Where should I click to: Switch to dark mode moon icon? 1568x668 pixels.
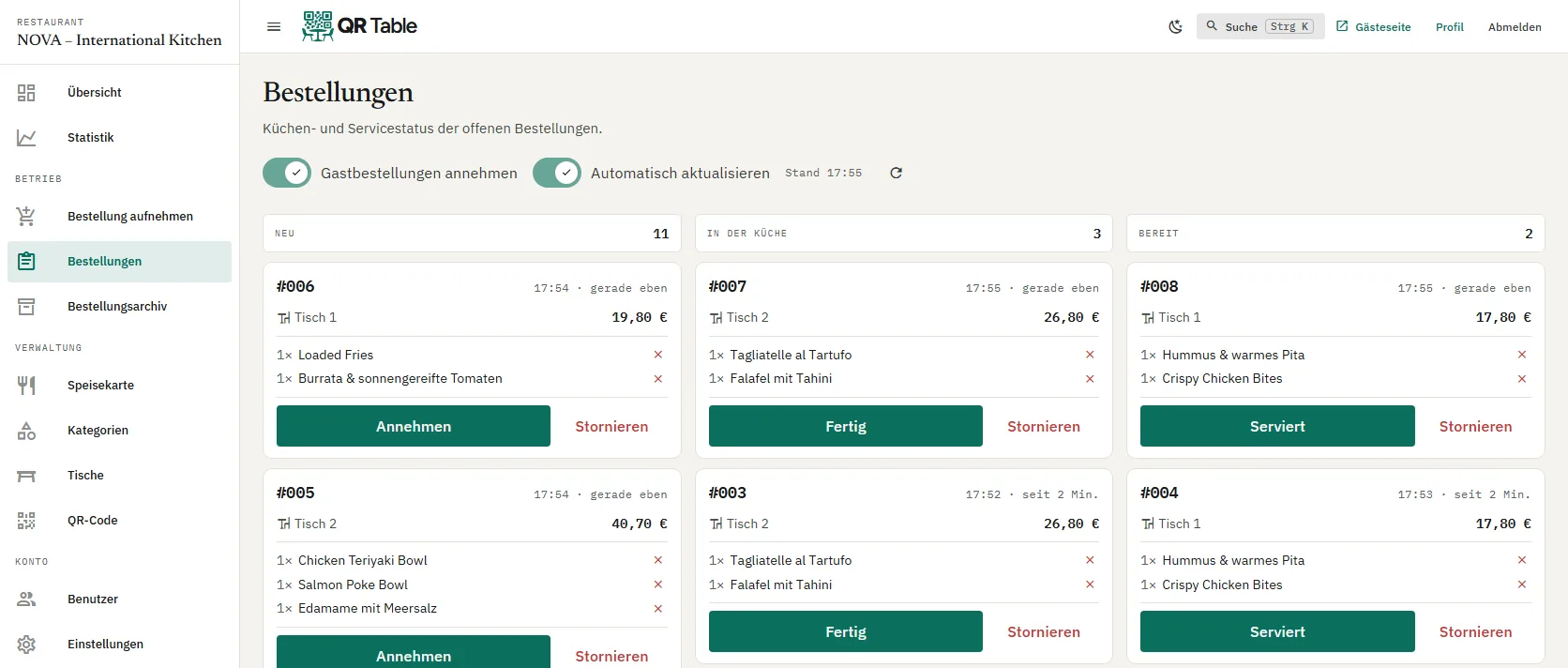(x=1175, y=26)
